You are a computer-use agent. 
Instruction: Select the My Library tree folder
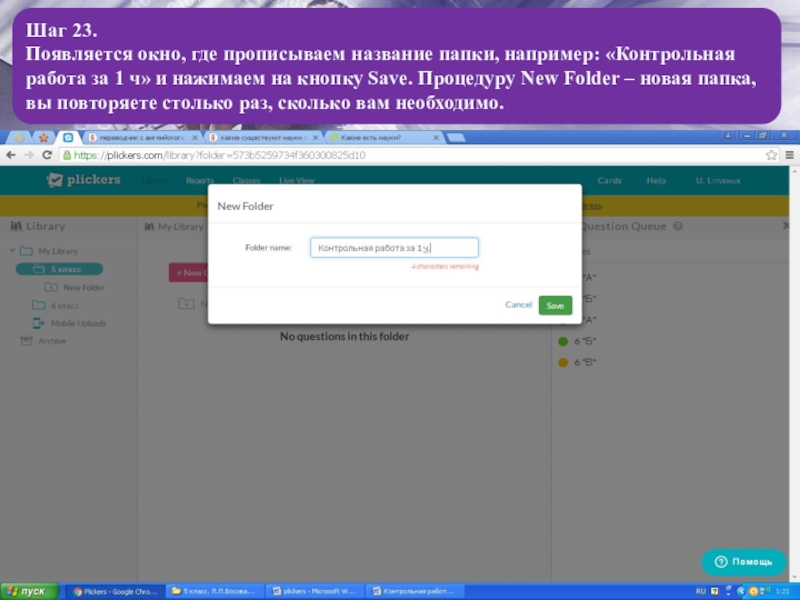pos(58,251)
